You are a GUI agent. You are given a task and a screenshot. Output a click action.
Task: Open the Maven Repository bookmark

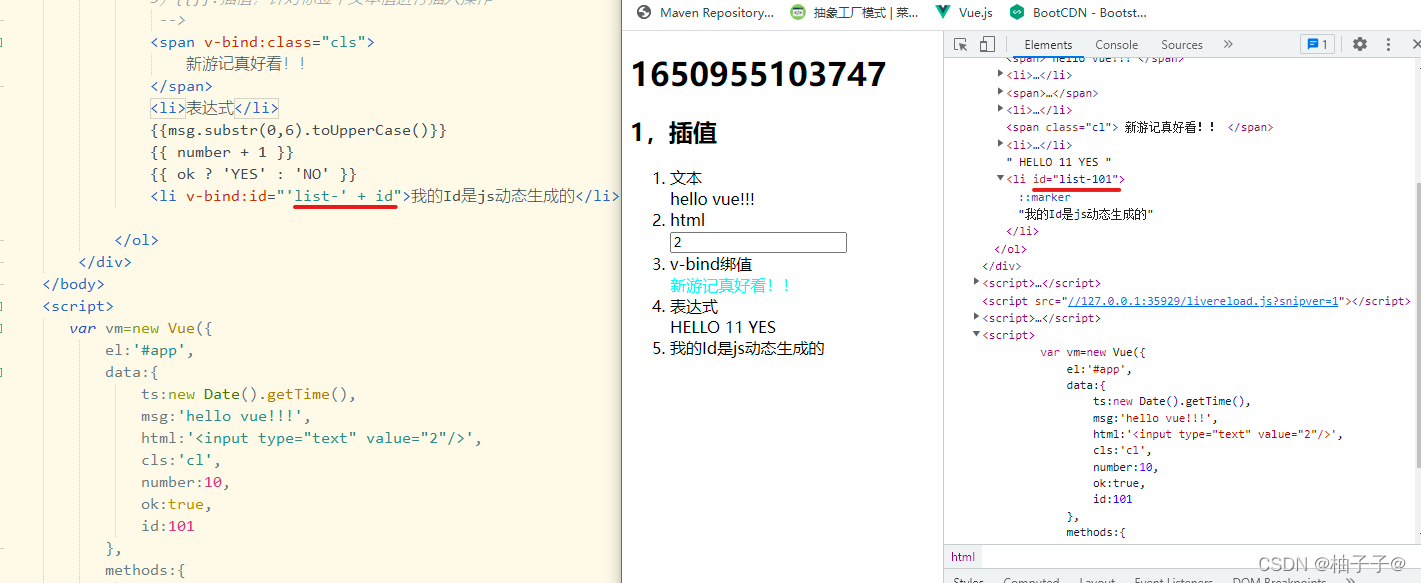[x=705, y=13]
